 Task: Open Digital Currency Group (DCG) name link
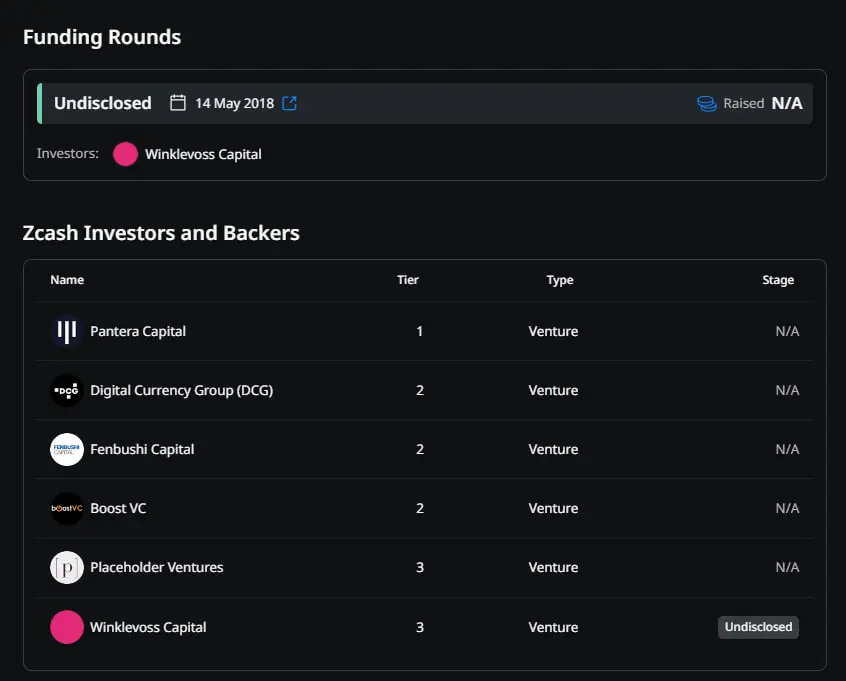click(181, 390)
